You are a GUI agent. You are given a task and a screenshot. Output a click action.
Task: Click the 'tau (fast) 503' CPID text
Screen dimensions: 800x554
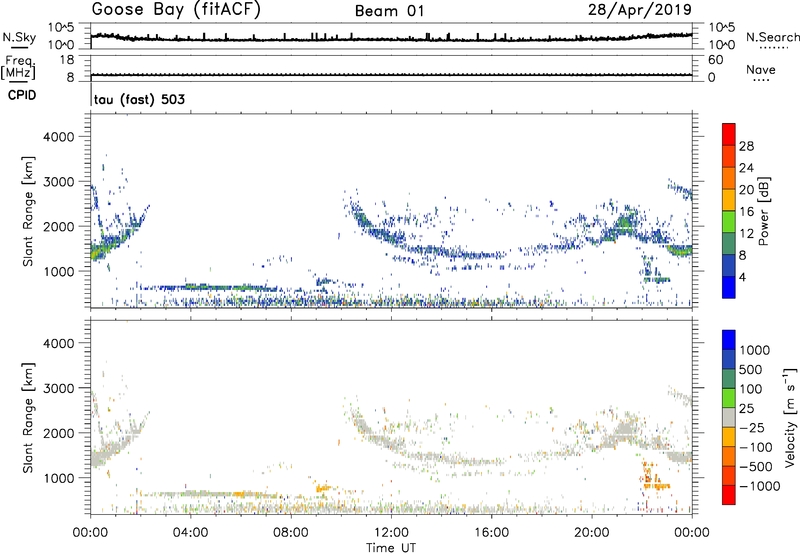[x=139, y=99]
